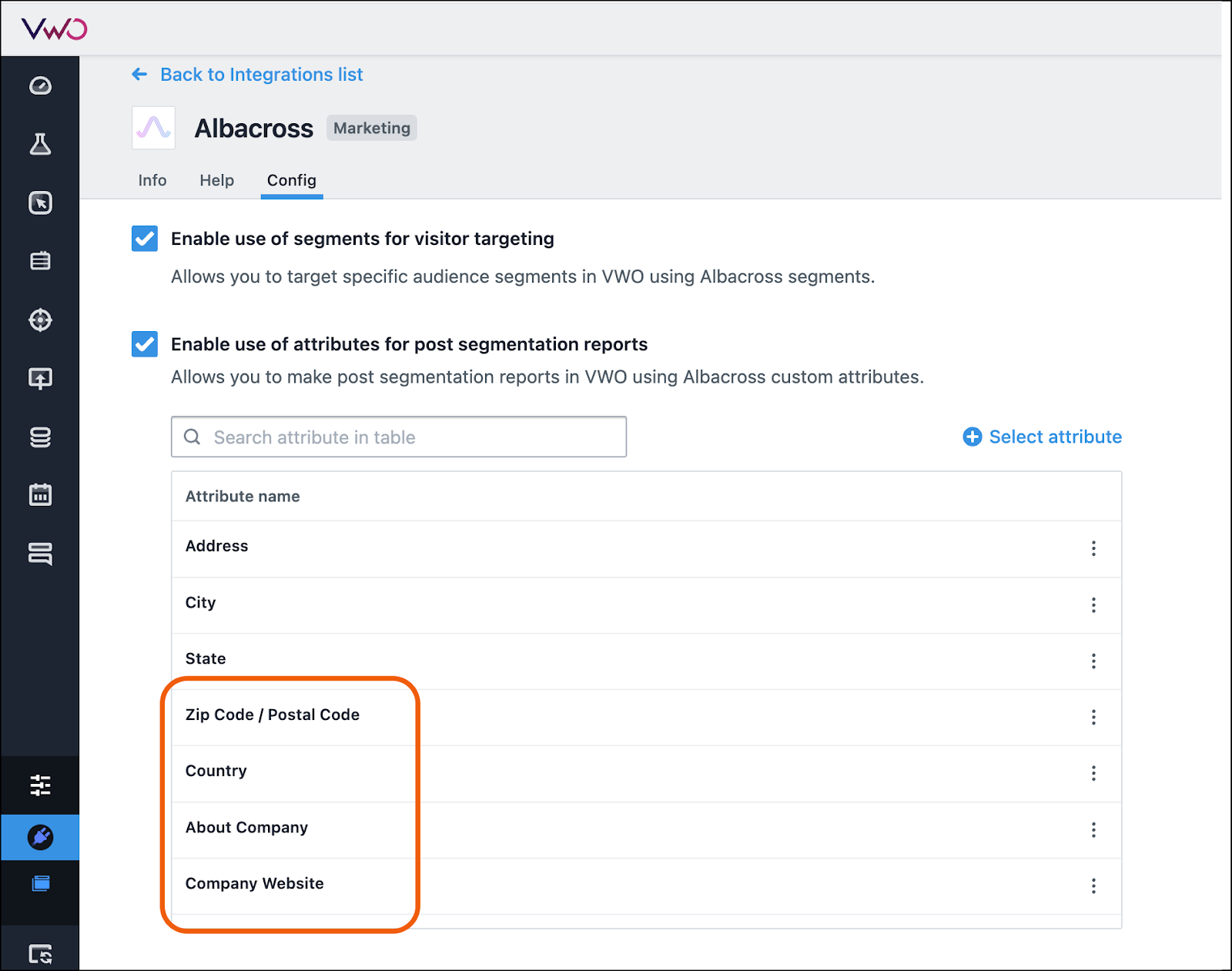Image resolution: width=1232 pixels, height=971 pixels.
Task: Click the Marketing category tag
Action: (x=372, y=128)
